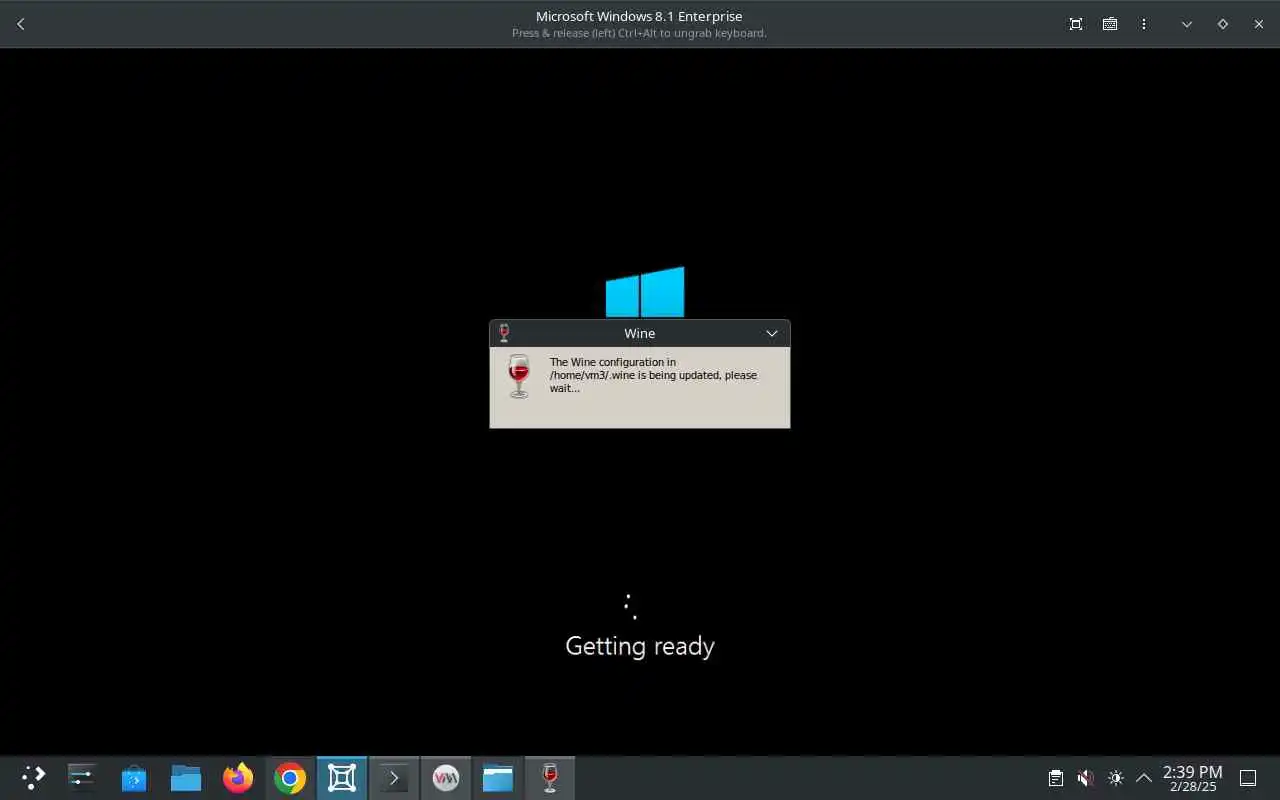The width and height of the screenshot is (1280, 800).
Task: Select the Wine task in taskbar
Action: (x=550, y=777)
